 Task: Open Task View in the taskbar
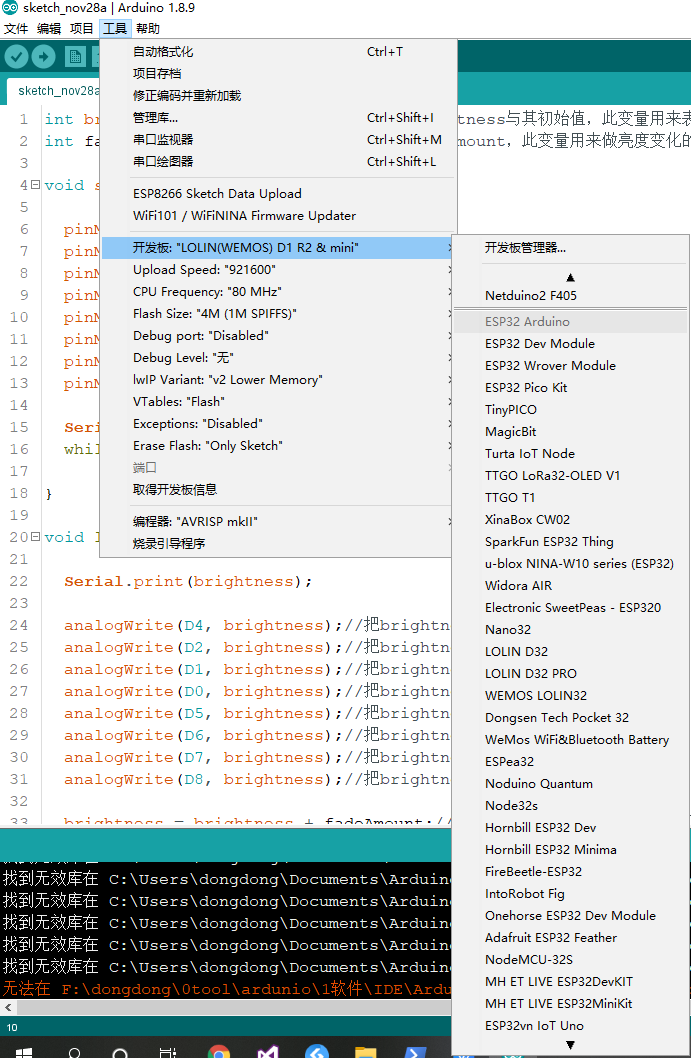[x=167, y=1051]
